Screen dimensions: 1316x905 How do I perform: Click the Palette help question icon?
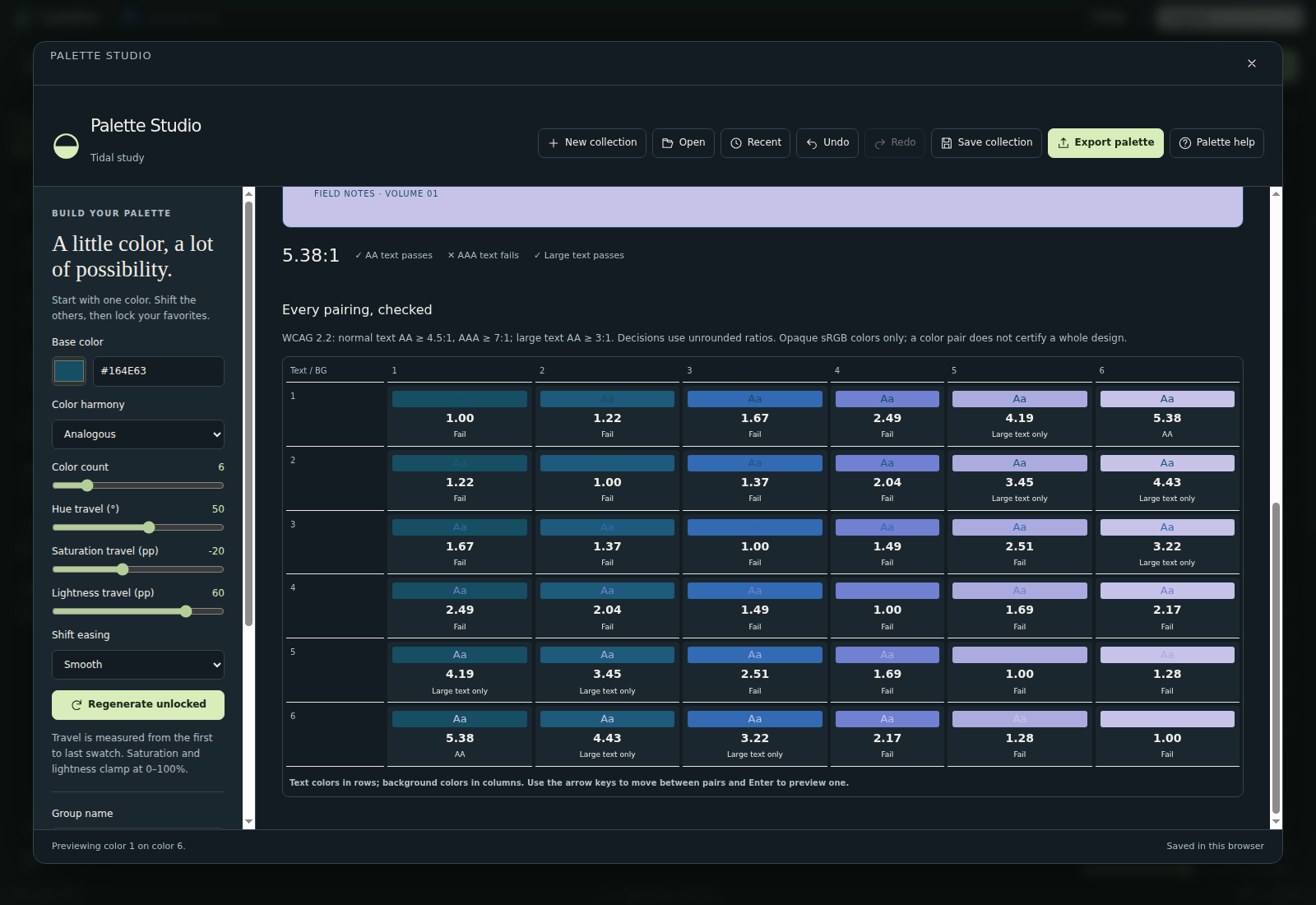pyautogui.click(x=1185, y=143)
